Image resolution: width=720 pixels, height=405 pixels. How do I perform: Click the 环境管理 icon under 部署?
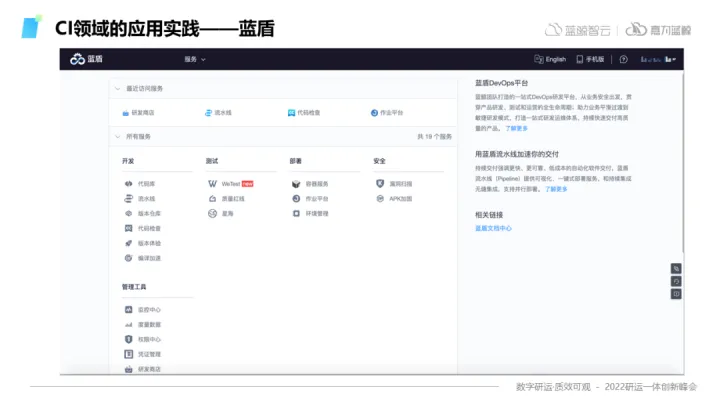click(x=296, y=214)
